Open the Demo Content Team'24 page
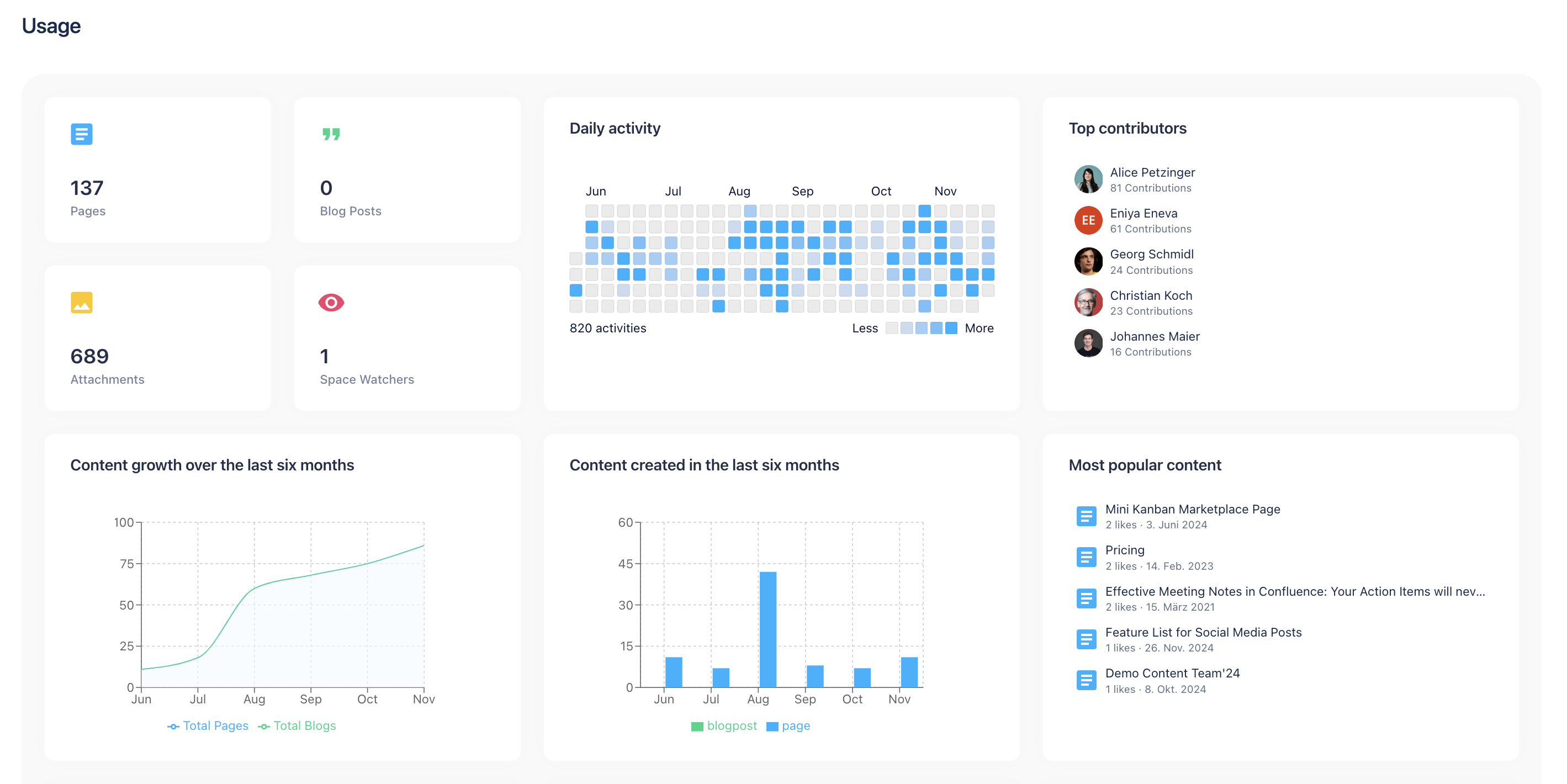 [1172, 672]
